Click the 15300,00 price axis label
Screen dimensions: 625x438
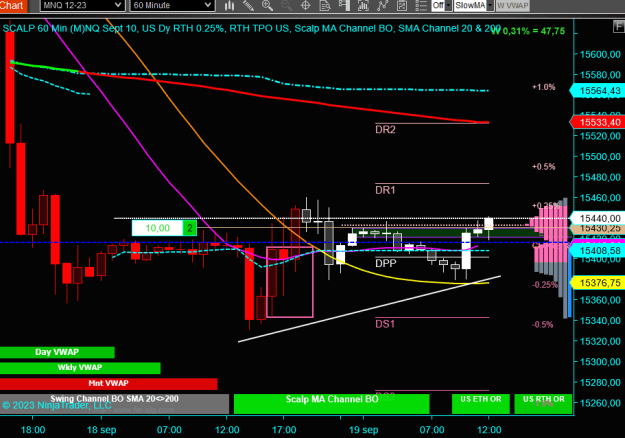600,362
